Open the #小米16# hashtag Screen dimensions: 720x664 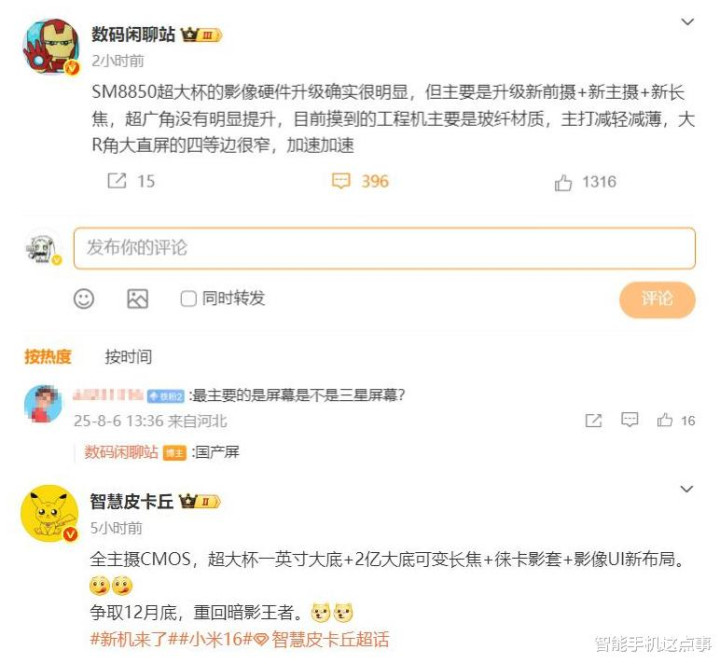[x=211, y=639]
